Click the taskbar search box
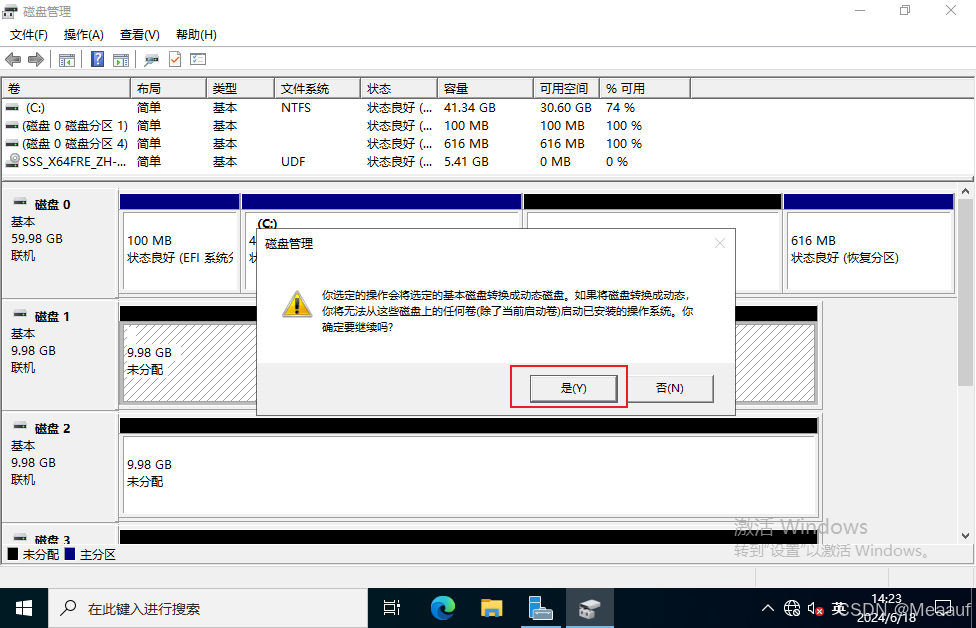976x628 pixels. pos(208,608)
